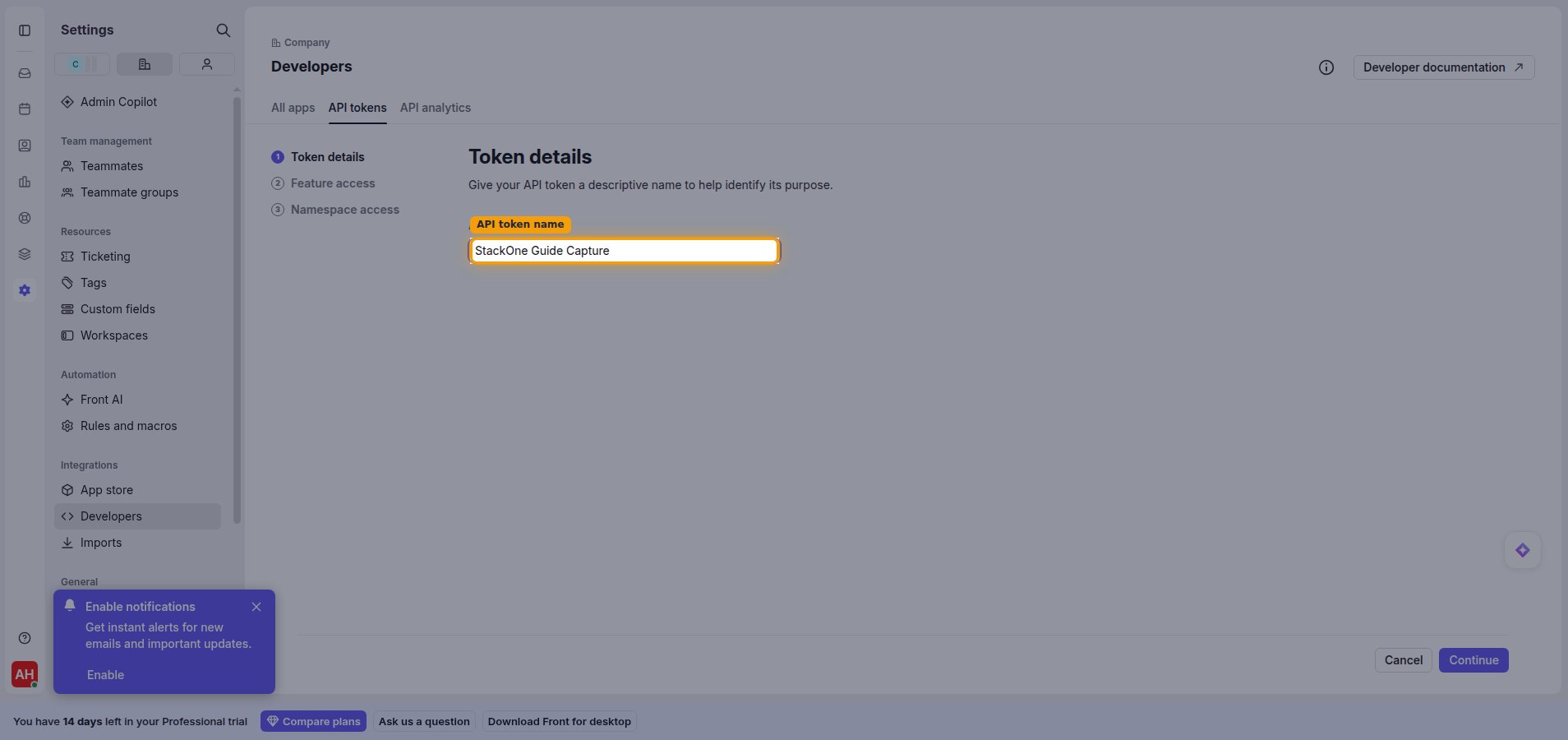The width and height of the screenshot is (1568, 740).
Task: Switch to the 'C' workspace settings tab
Action: [82, 64]
